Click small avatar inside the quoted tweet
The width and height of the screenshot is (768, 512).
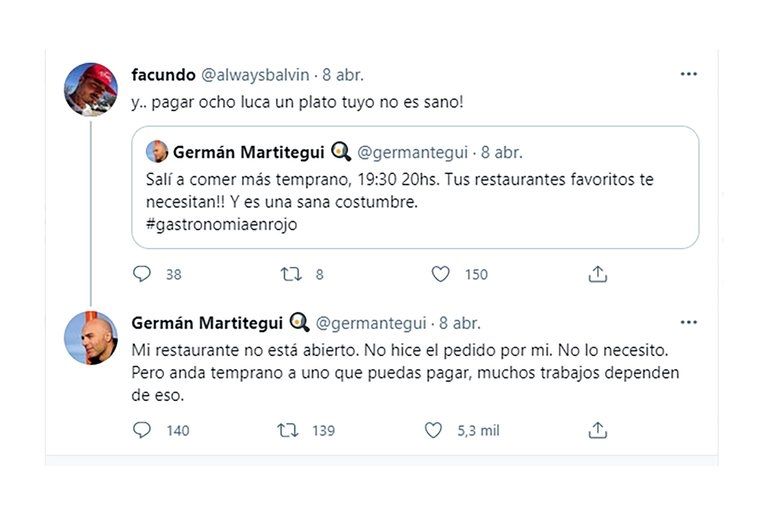coord(157,152)
